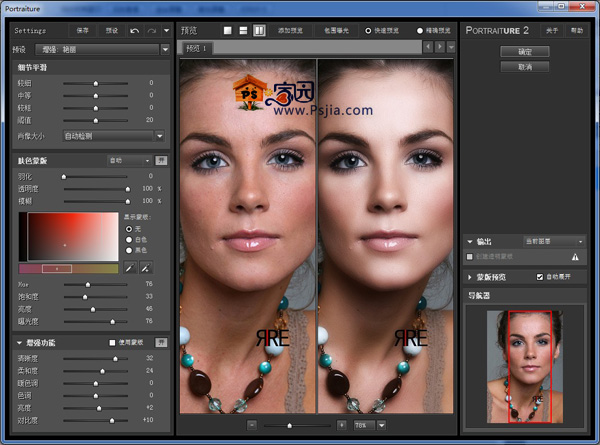Screen dimensions: 600x445
Task: Click the redo arrow in Settings
Action: pos(152,31)
